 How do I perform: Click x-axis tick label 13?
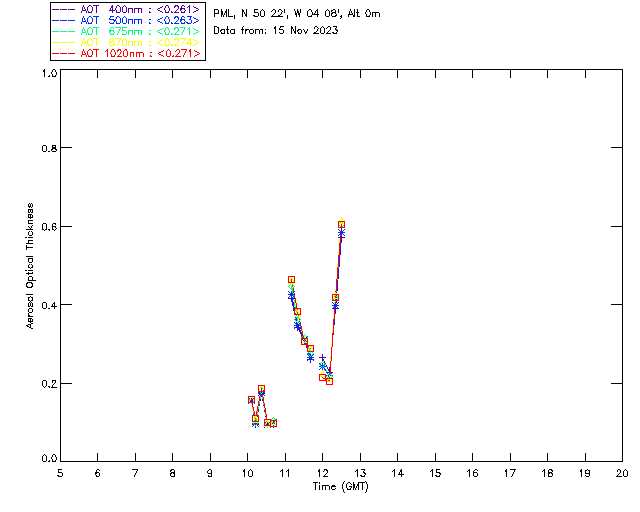coord(360,473)
